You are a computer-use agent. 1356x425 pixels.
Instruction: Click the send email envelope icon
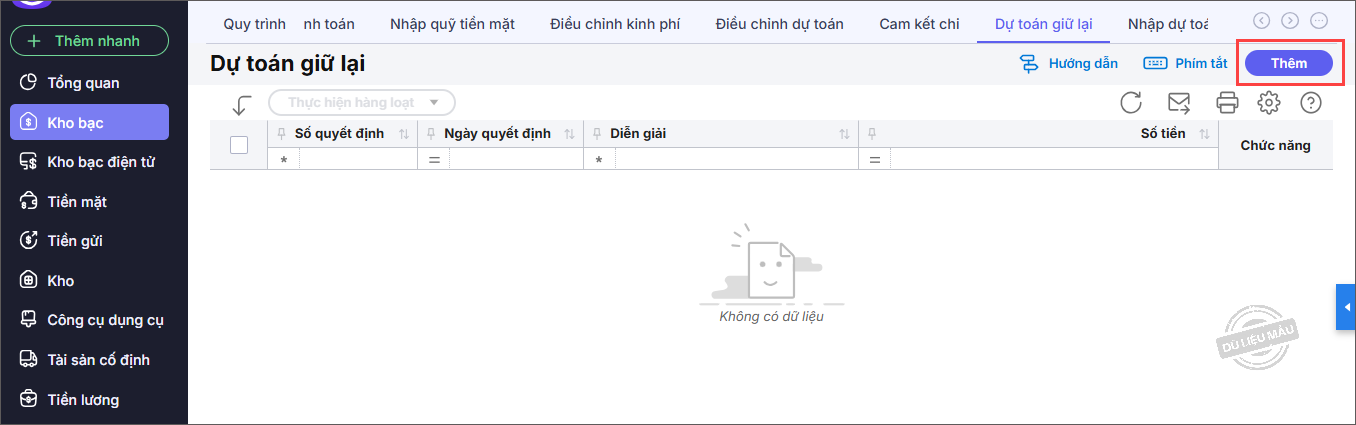(1180, 102)
